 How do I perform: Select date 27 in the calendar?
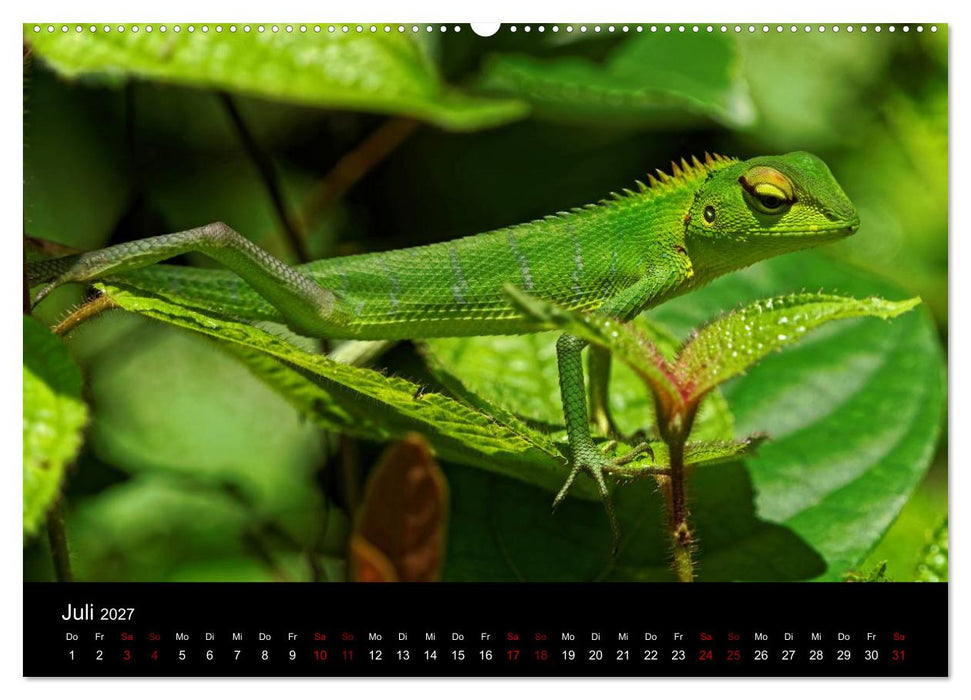point(788,655)
